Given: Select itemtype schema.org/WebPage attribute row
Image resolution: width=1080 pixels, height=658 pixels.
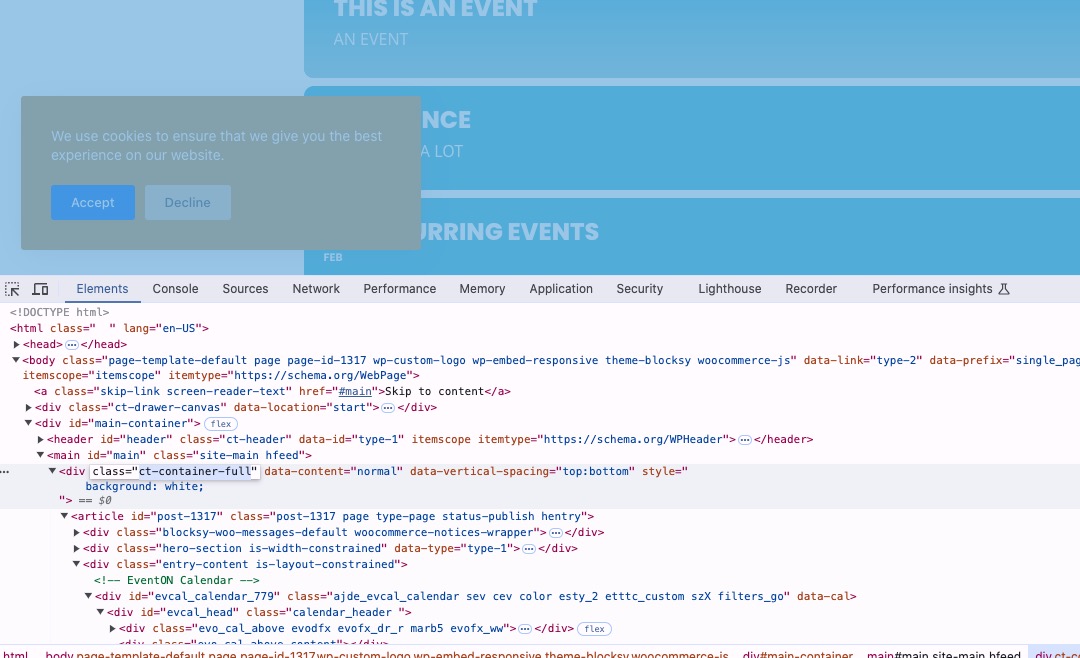Looking at the screenshot, I should coord(294,376).
